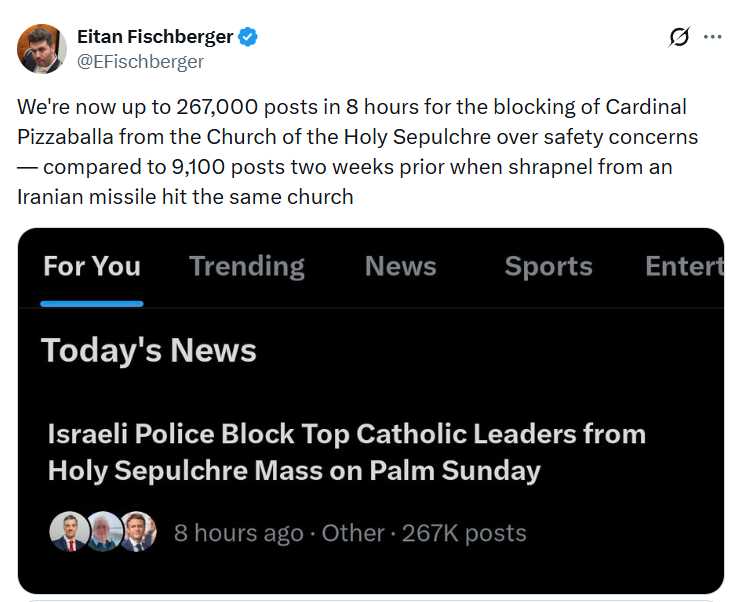Image resolution: width=739 pixels, height=602 pixels.
Task: Click the middle avatar under the headline
Action: click(103, 532)
